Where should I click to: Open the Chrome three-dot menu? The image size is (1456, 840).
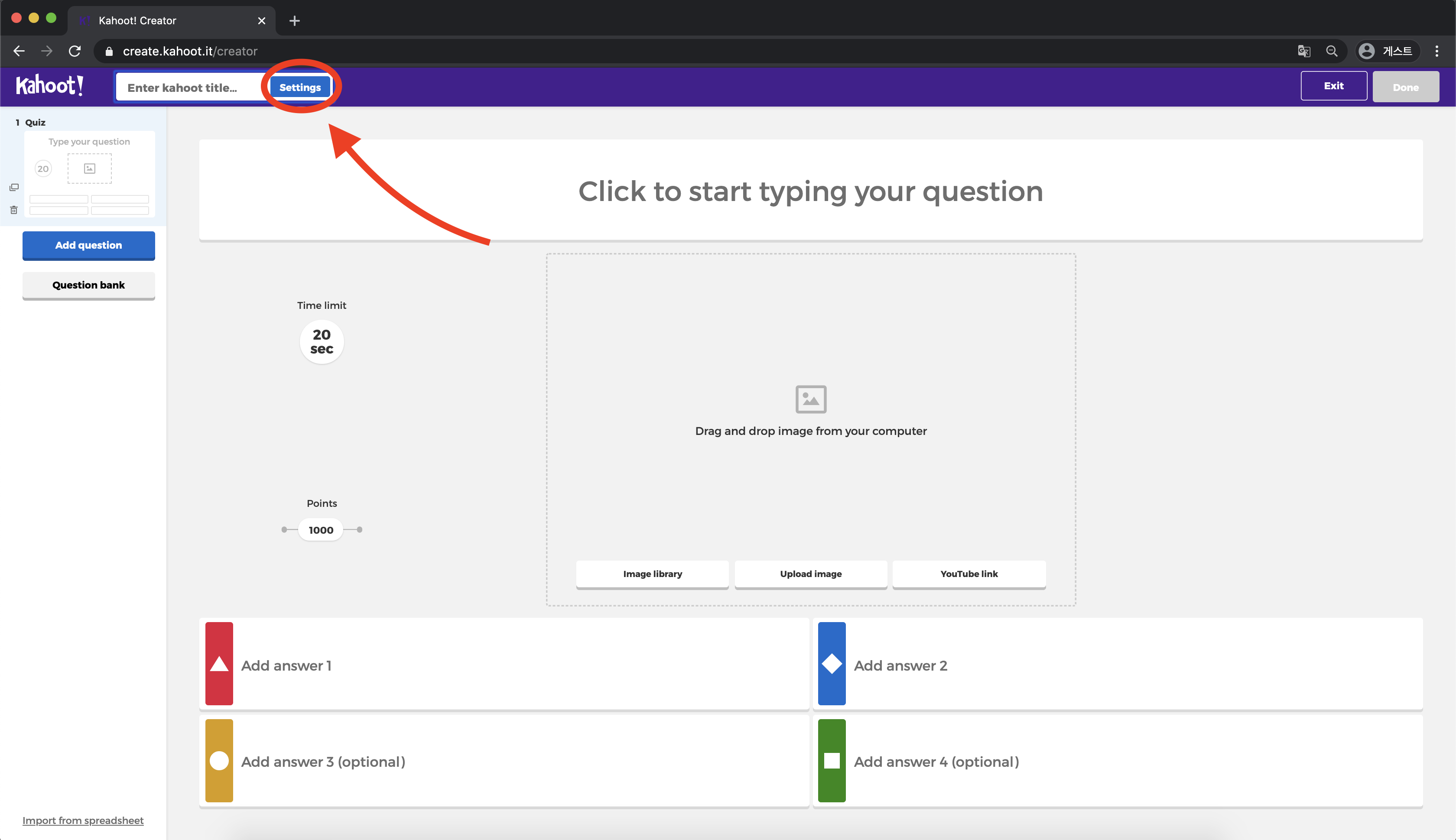[x=1436, y=52]
